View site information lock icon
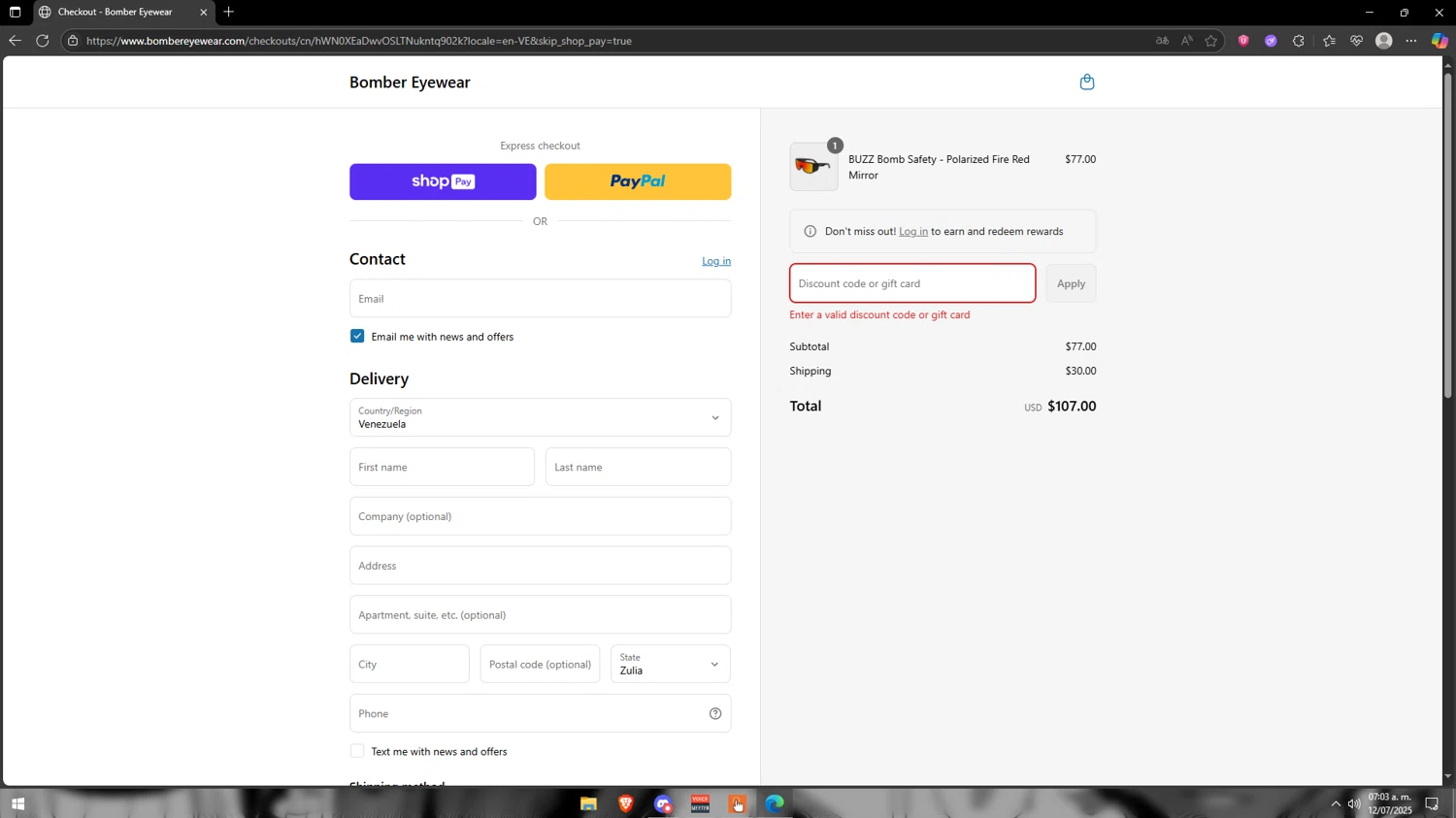The height and width of the screenshot is (818, 1456). (73, 41)
